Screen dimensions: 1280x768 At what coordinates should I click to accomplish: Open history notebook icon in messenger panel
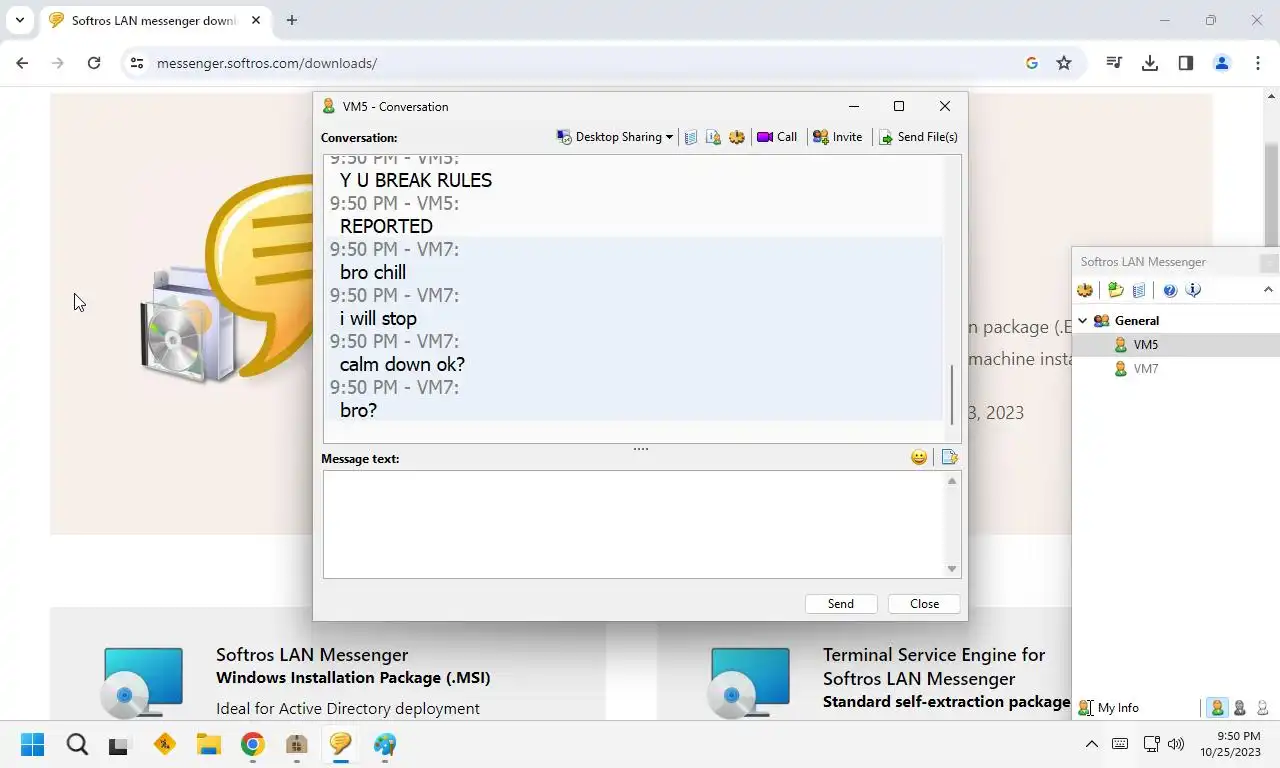[x=1139, y=290]
